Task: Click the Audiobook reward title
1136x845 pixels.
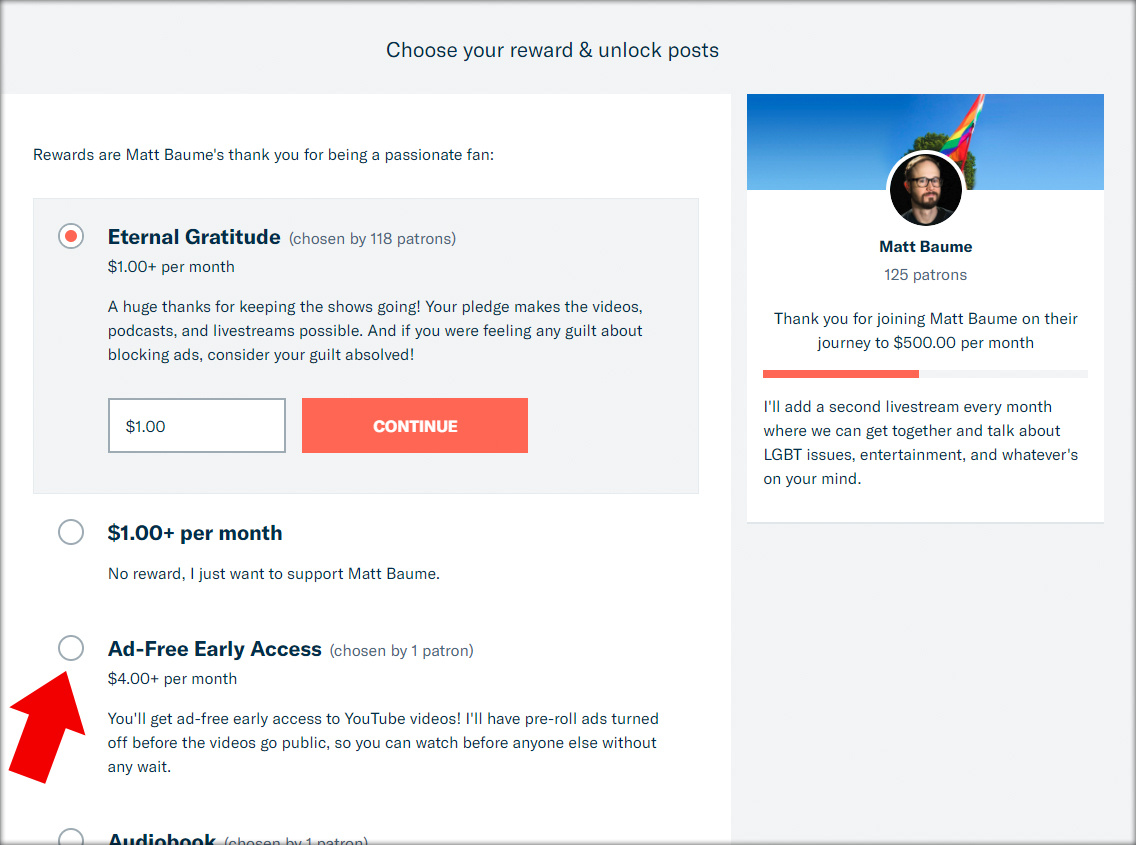Action: (162, 838)
